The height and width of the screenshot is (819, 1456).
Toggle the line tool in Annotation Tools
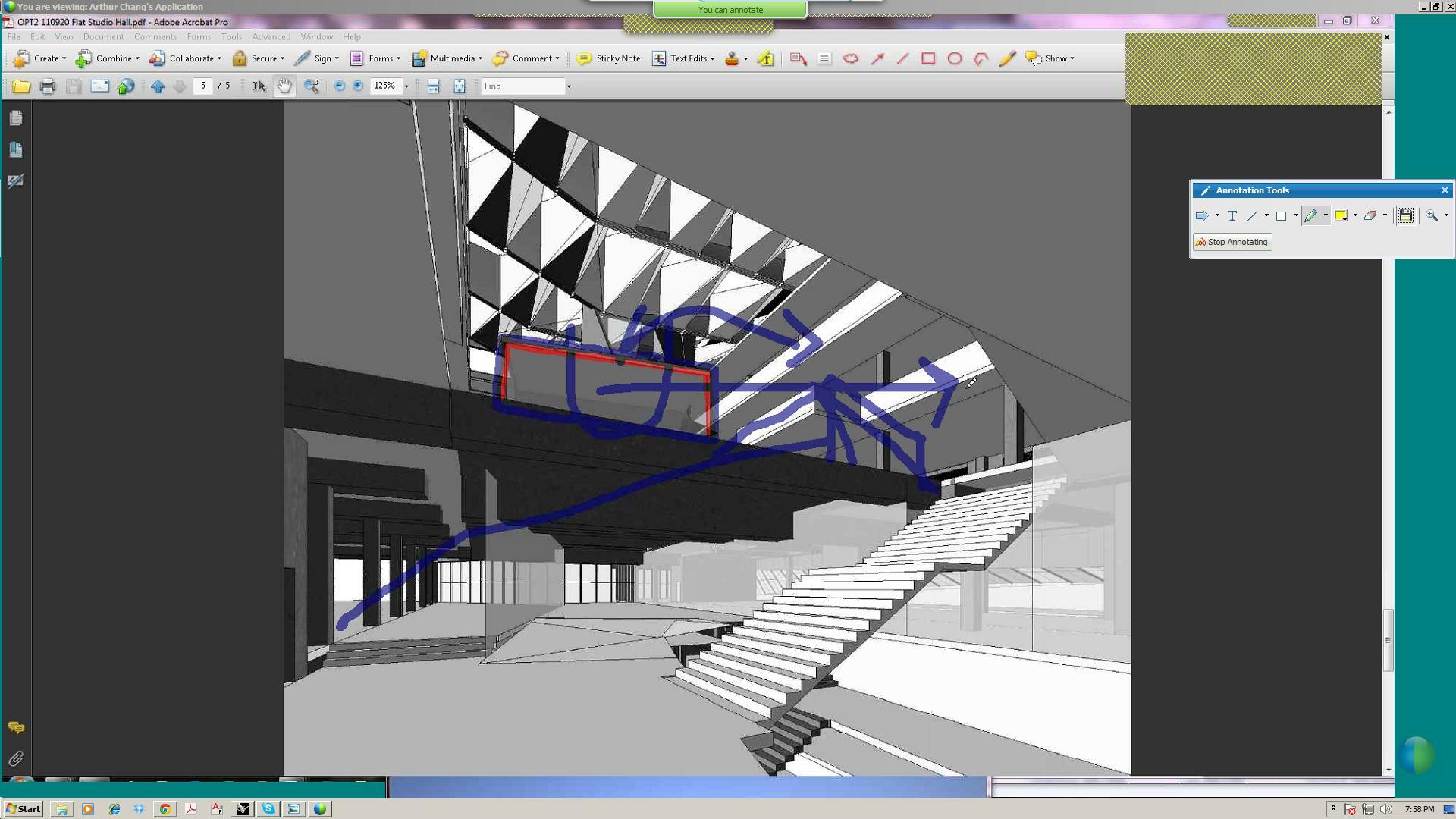1252,216
